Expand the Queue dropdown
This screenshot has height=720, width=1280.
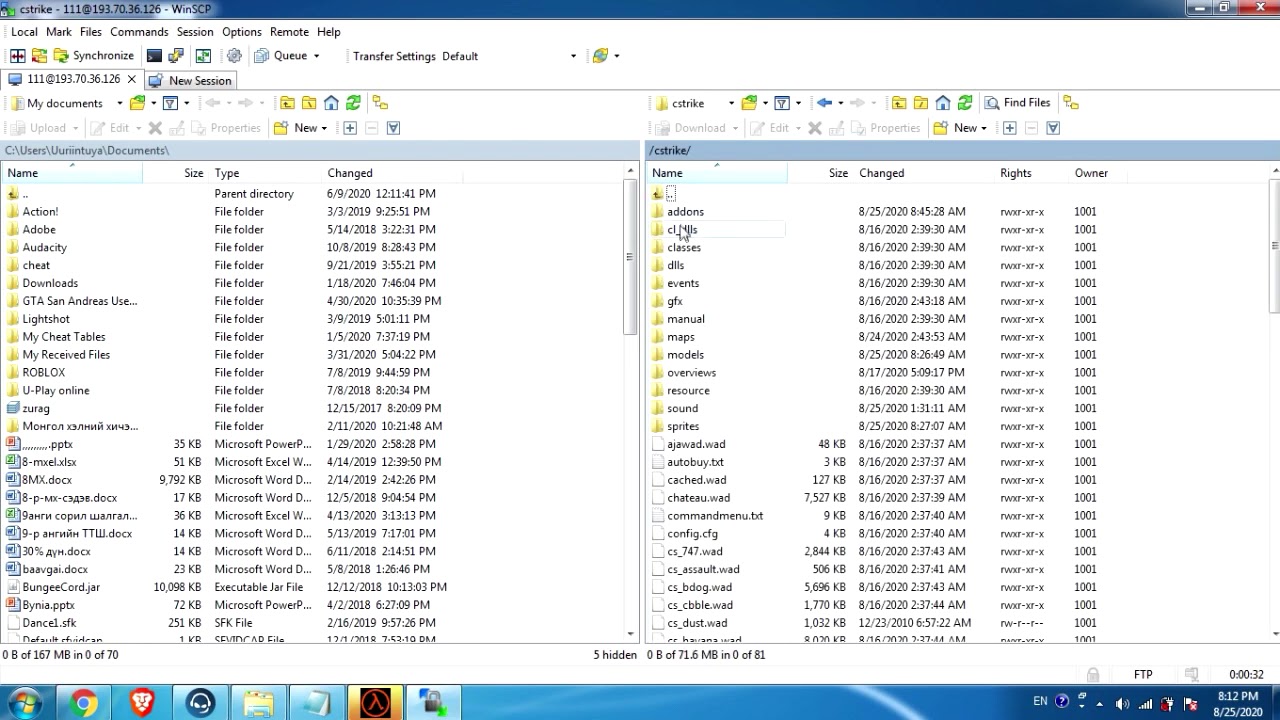click(x=316, y=56)
